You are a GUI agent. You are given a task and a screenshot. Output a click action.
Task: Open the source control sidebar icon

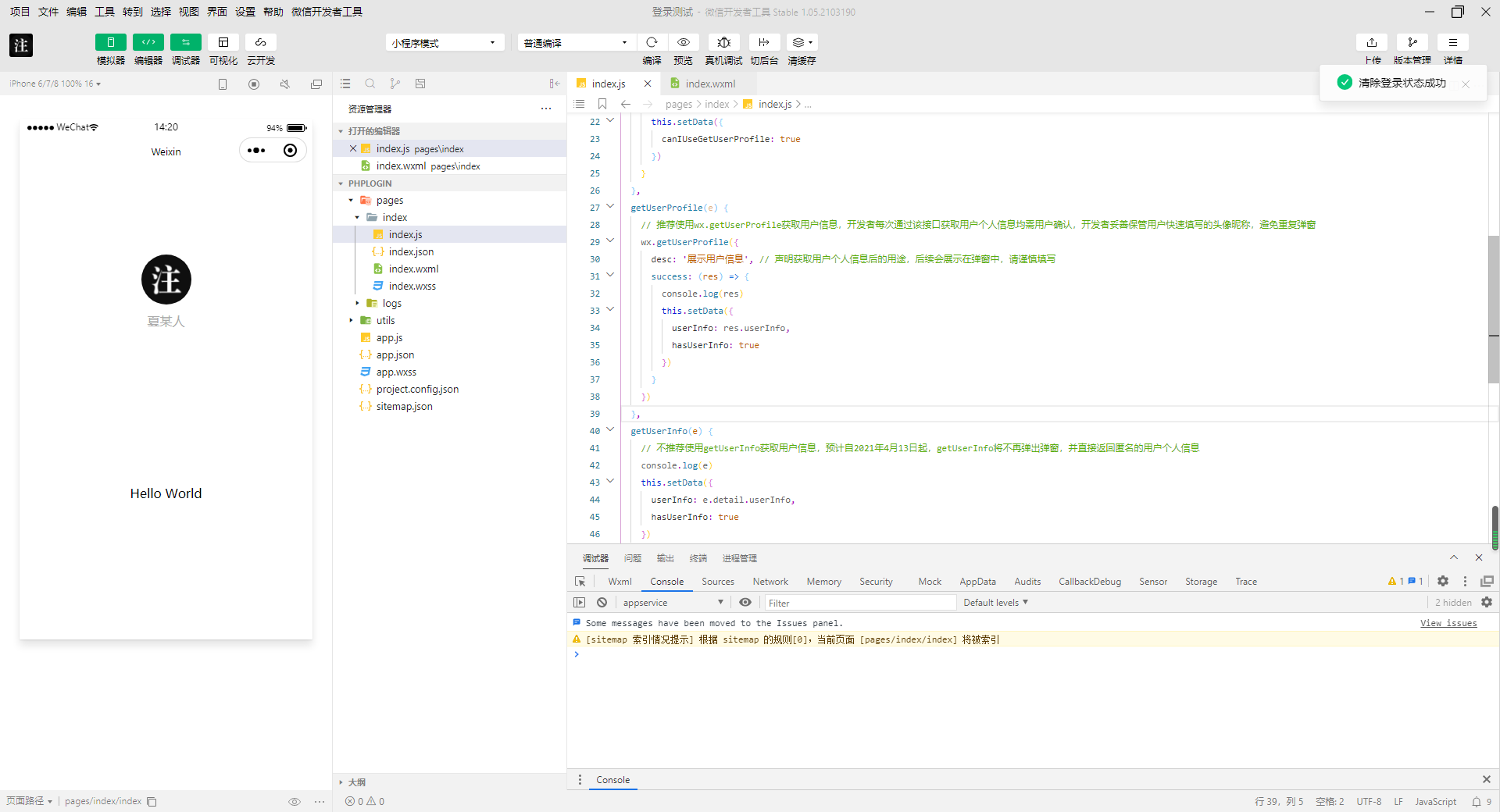pyautogui.click(x=395, y=84)
